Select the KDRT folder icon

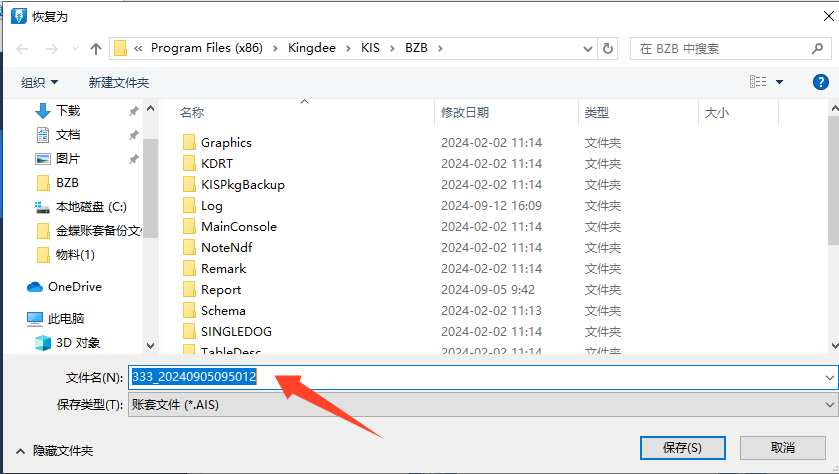point(189,163)
